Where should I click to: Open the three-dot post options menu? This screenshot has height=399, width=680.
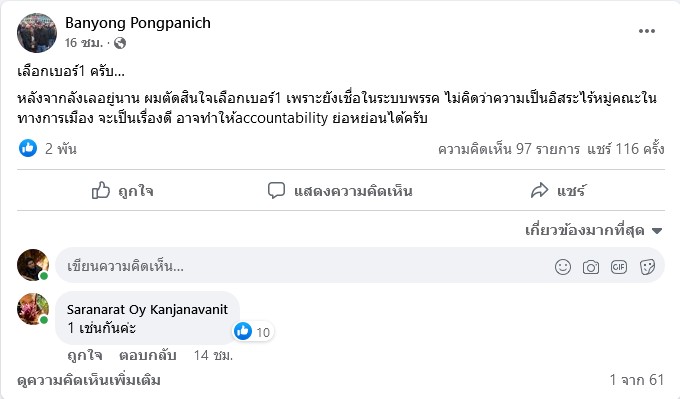pyautogui.click(x=646, y=31)
